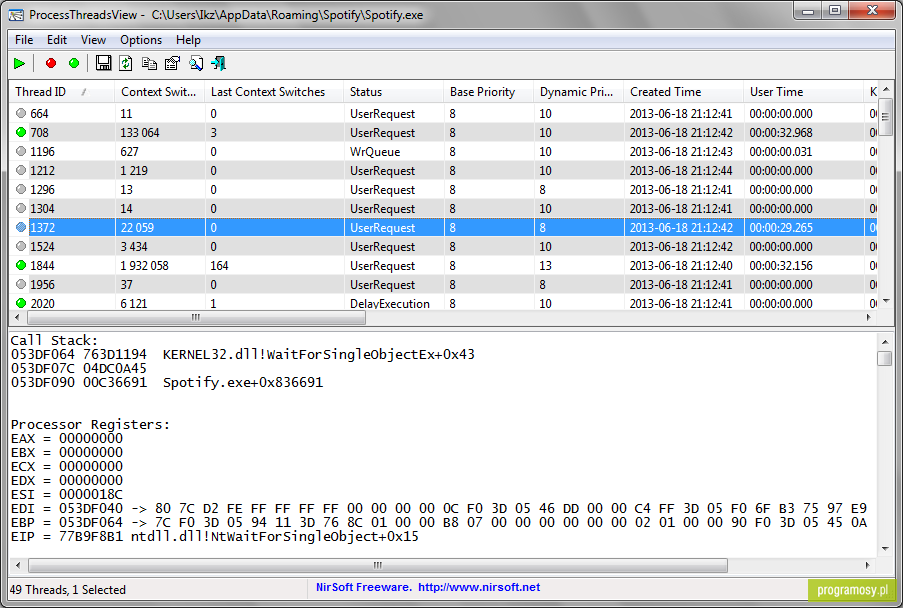Select thread row 1212

442,170
